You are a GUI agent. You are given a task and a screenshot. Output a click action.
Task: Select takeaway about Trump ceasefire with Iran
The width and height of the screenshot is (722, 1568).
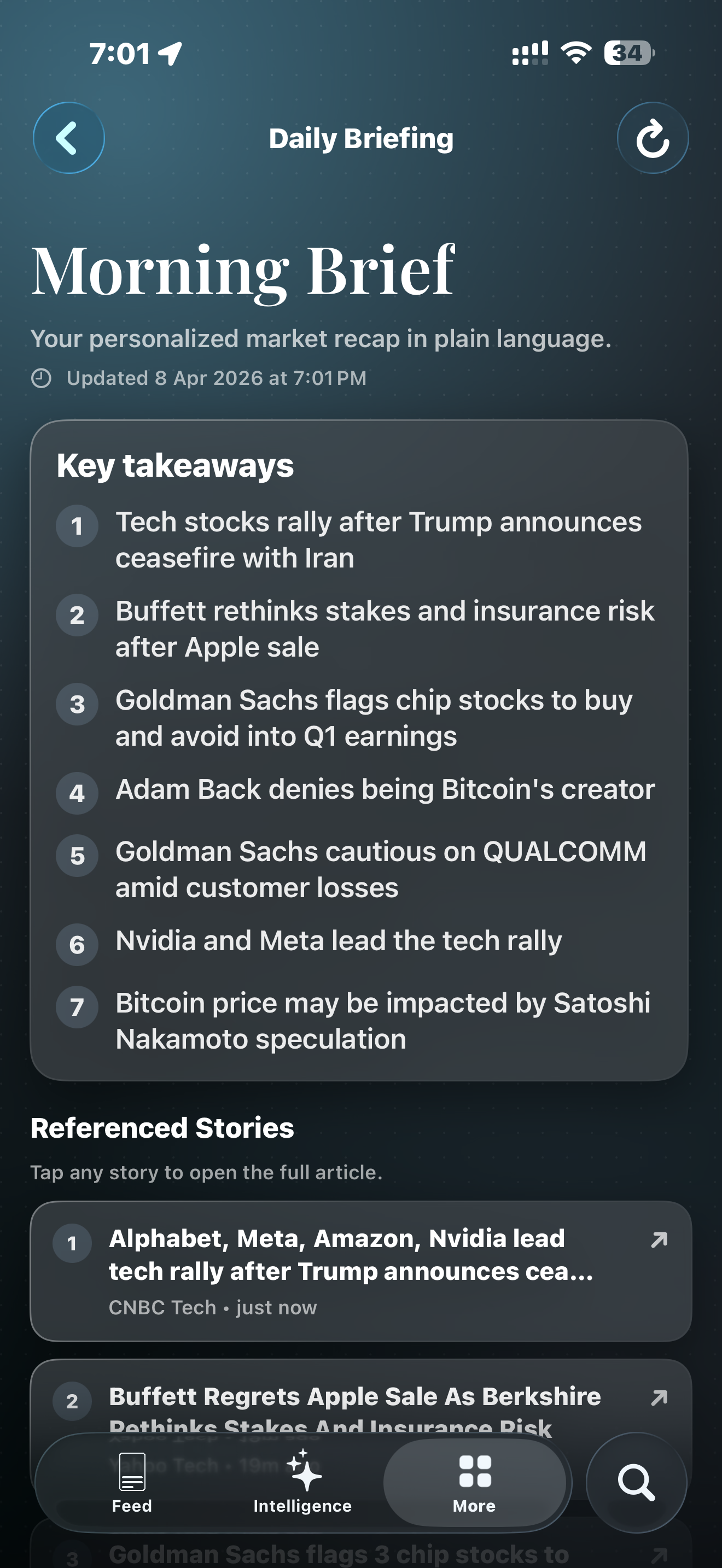[377, 540]
